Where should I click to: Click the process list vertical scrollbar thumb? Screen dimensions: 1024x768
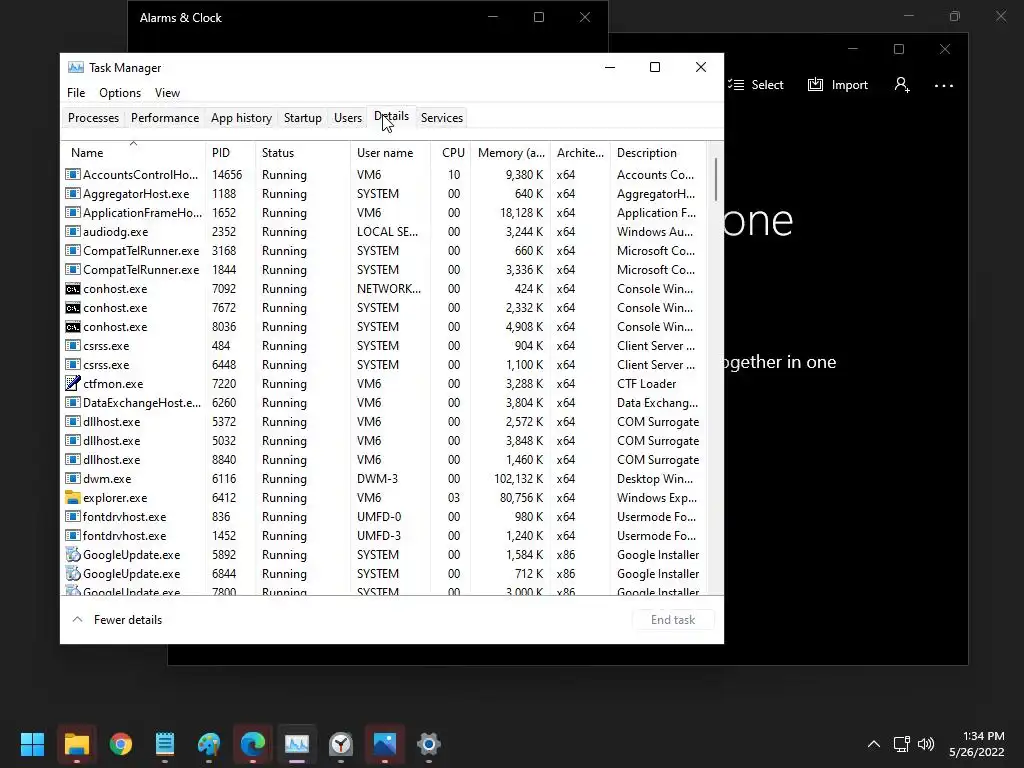[x=716, y=180]
